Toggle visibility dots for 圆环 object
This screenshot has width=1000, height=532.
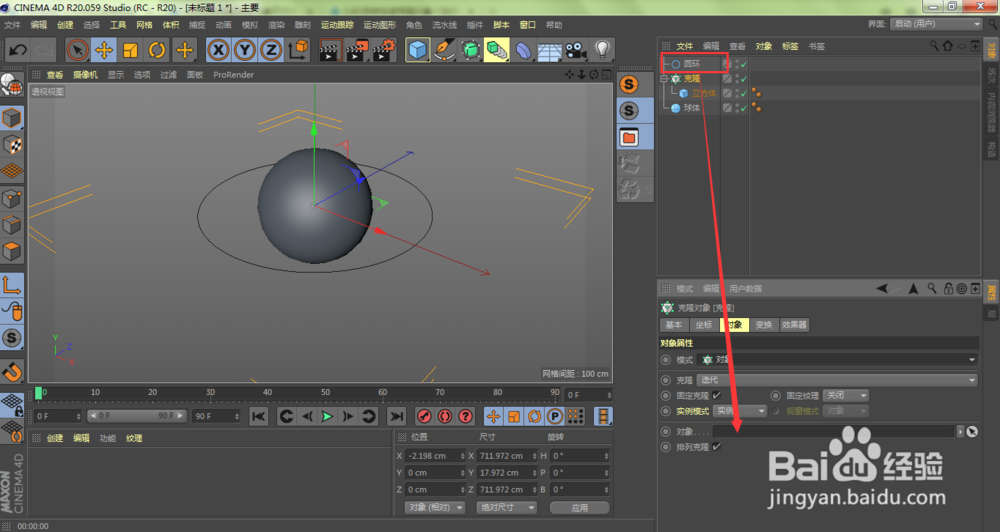[737, 64]
